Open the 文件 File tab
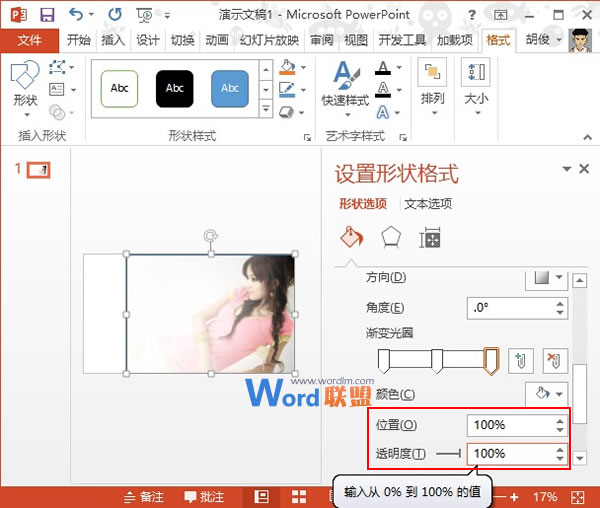Viewport: 600px width, 508px height. (29, 40)
